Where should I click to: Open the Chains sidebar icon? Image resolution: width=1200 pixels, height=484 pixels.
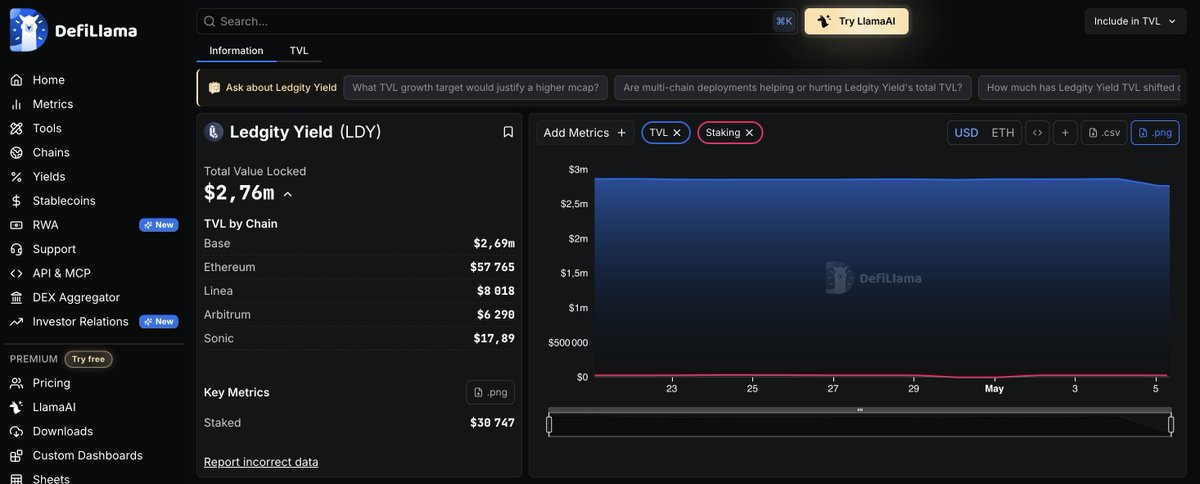click(x=16, y=152)
